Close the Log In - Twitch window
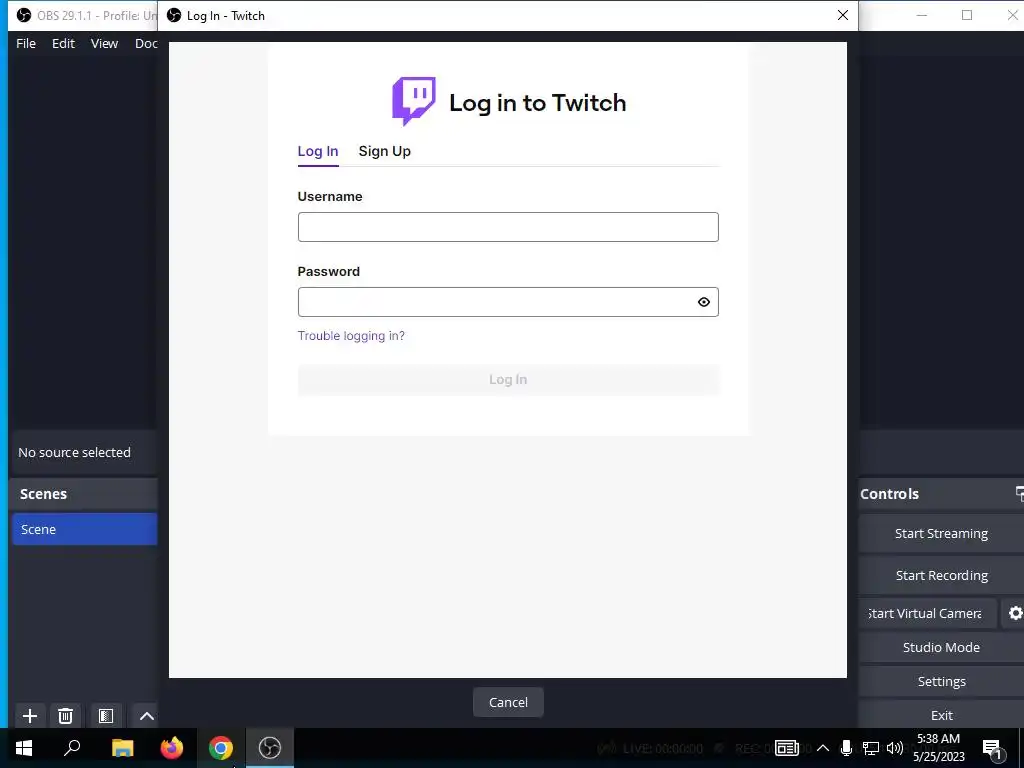The height and width of the screenshot is (768, 1024). point(842,15)
